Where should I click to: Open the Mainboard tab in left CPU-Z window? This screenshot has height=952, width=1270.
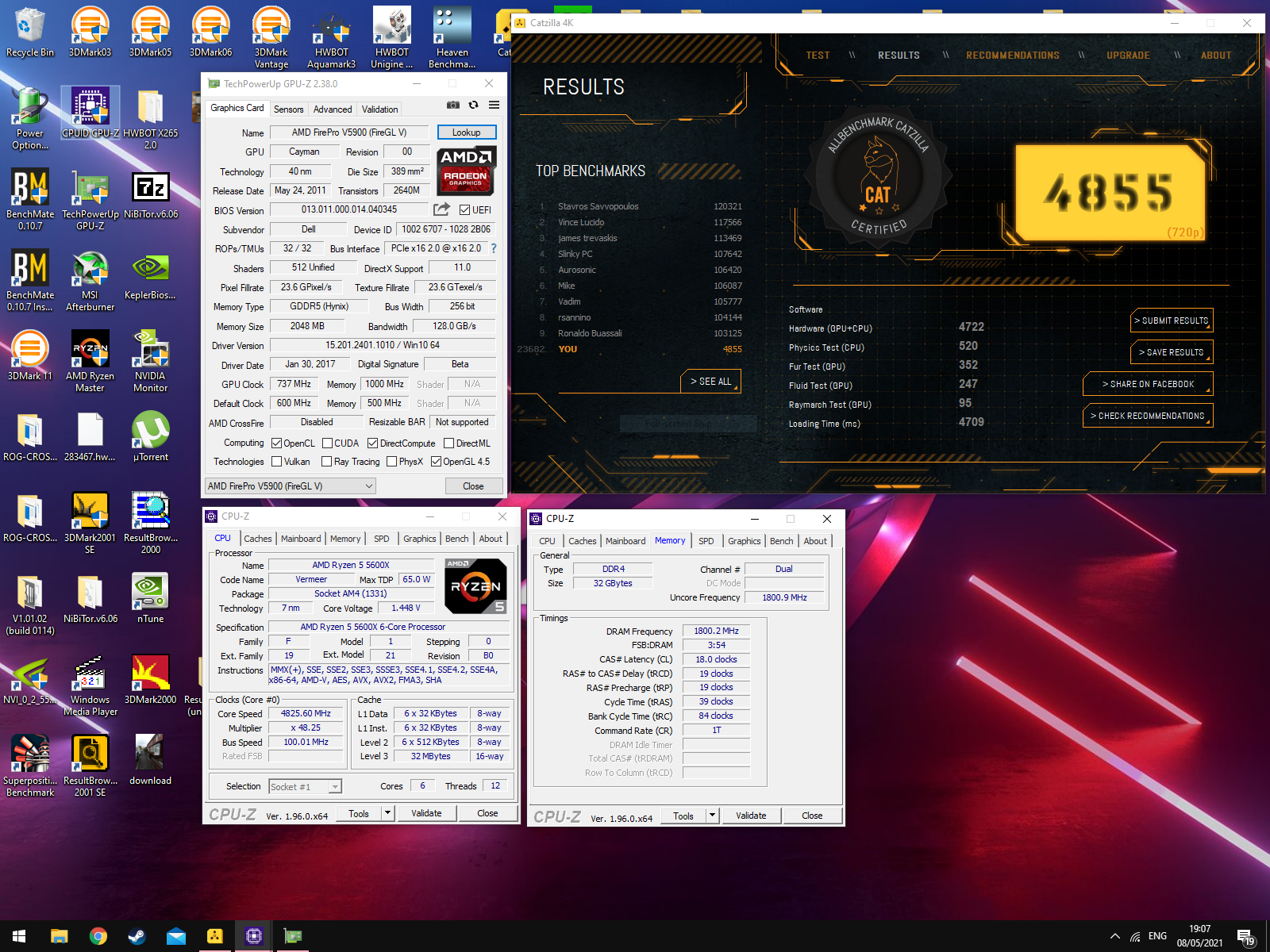tap(301, 539)
